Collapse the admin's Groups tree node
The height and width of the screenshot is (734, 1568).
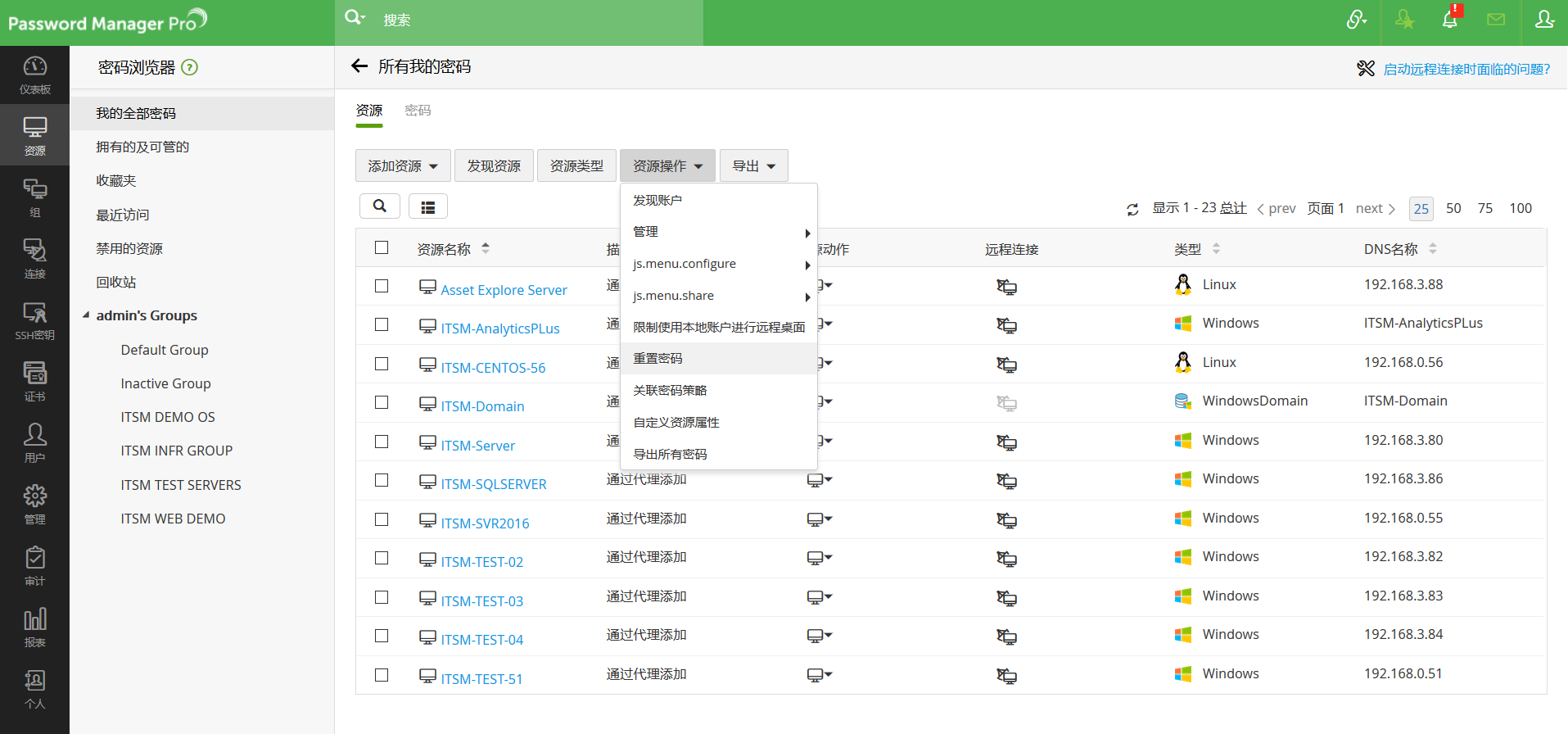pyautogui.click(x=86, y=315)
